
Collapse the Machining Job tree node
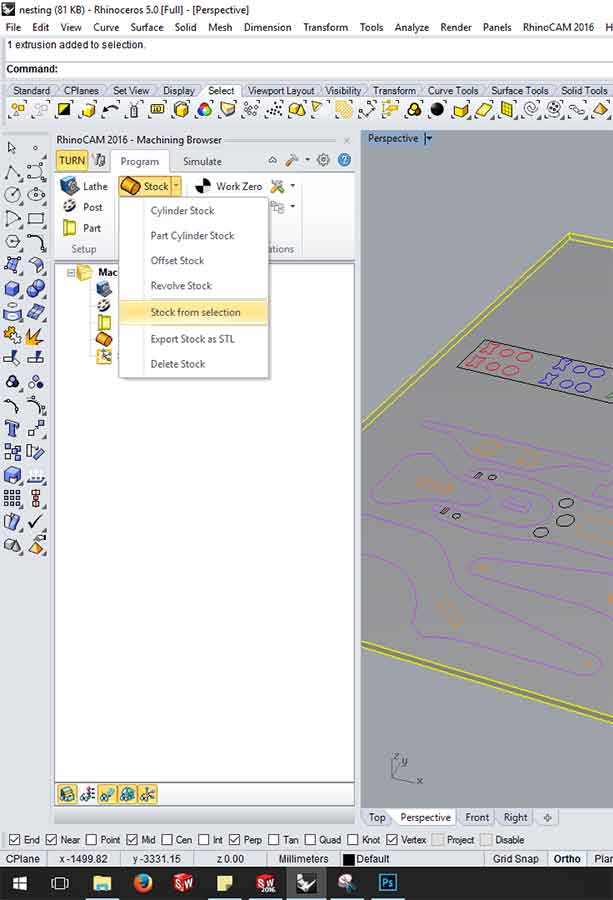click(71, 273)
